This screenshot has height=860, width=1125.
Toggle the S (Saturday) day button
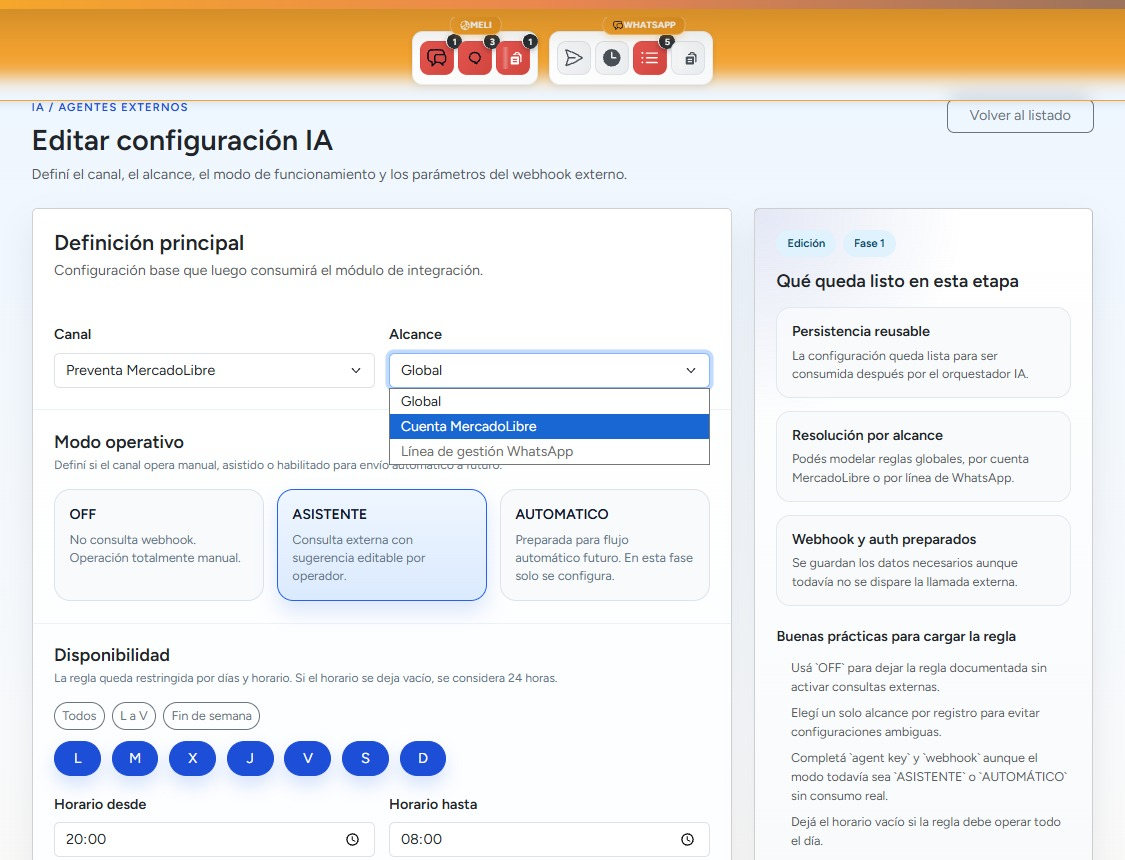pos(365,758)
